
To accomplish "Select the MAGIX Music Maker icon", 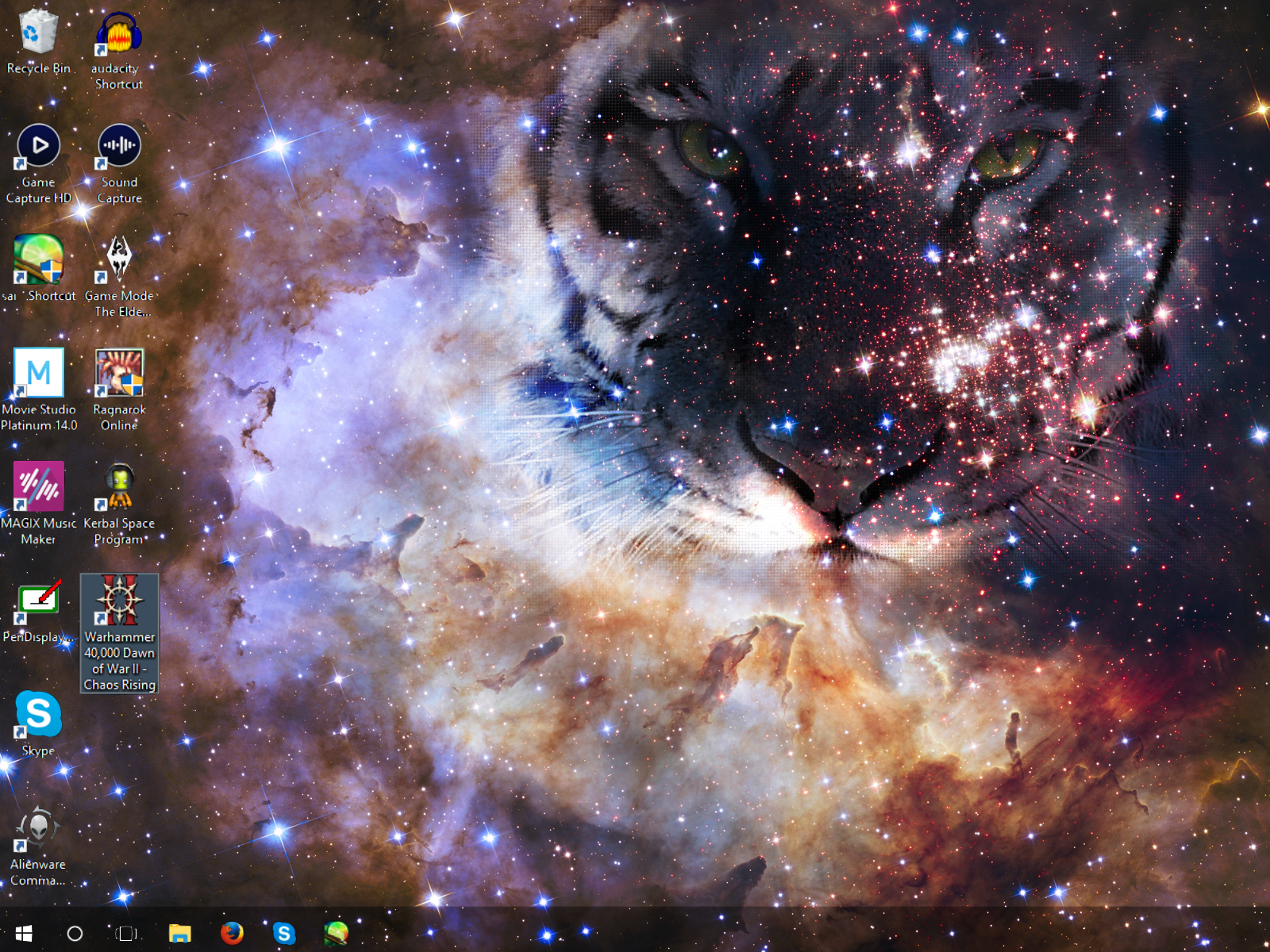I will 38,487.
